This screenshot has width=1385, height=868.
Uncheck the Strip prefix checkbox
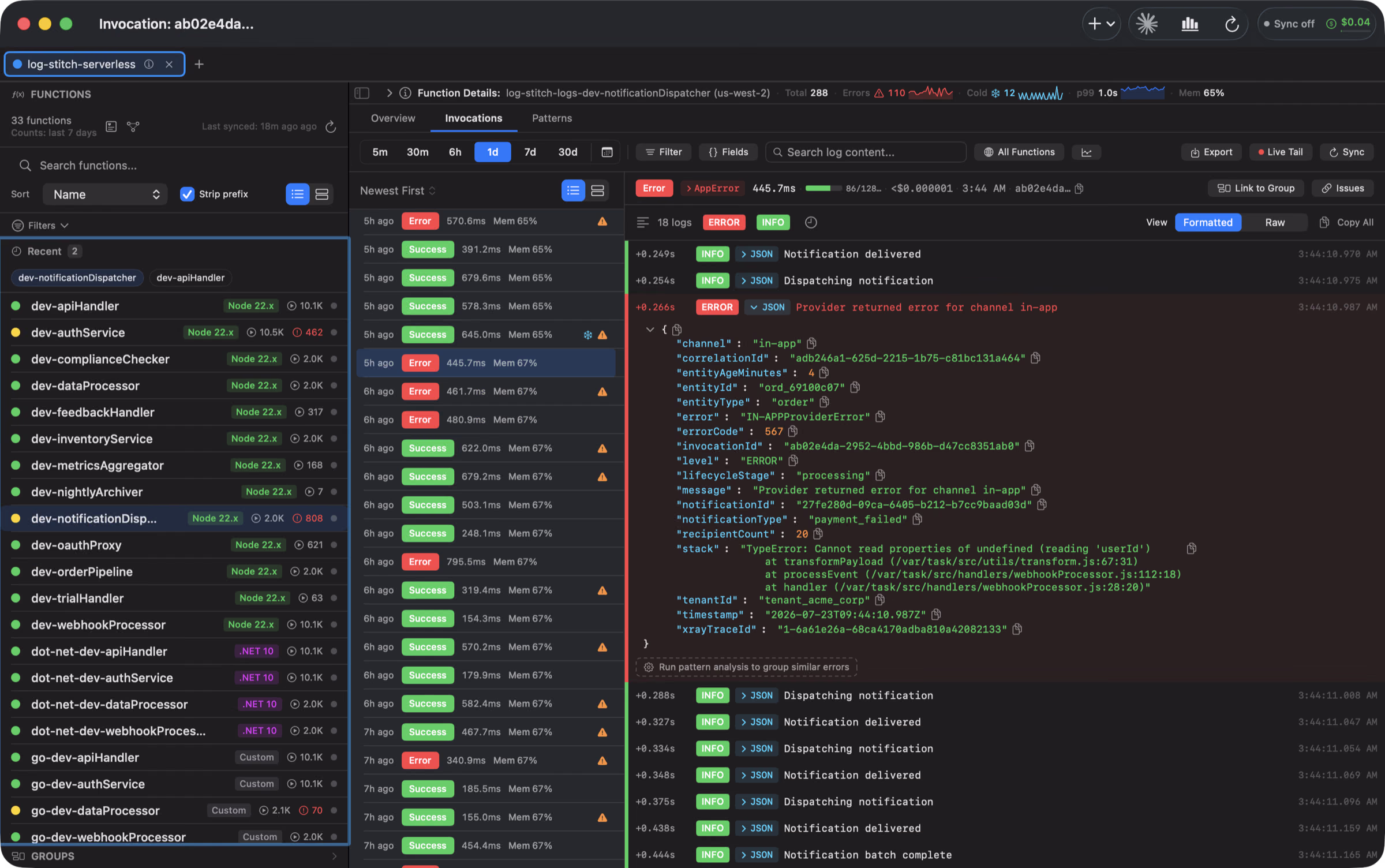[x=187, y=194]
